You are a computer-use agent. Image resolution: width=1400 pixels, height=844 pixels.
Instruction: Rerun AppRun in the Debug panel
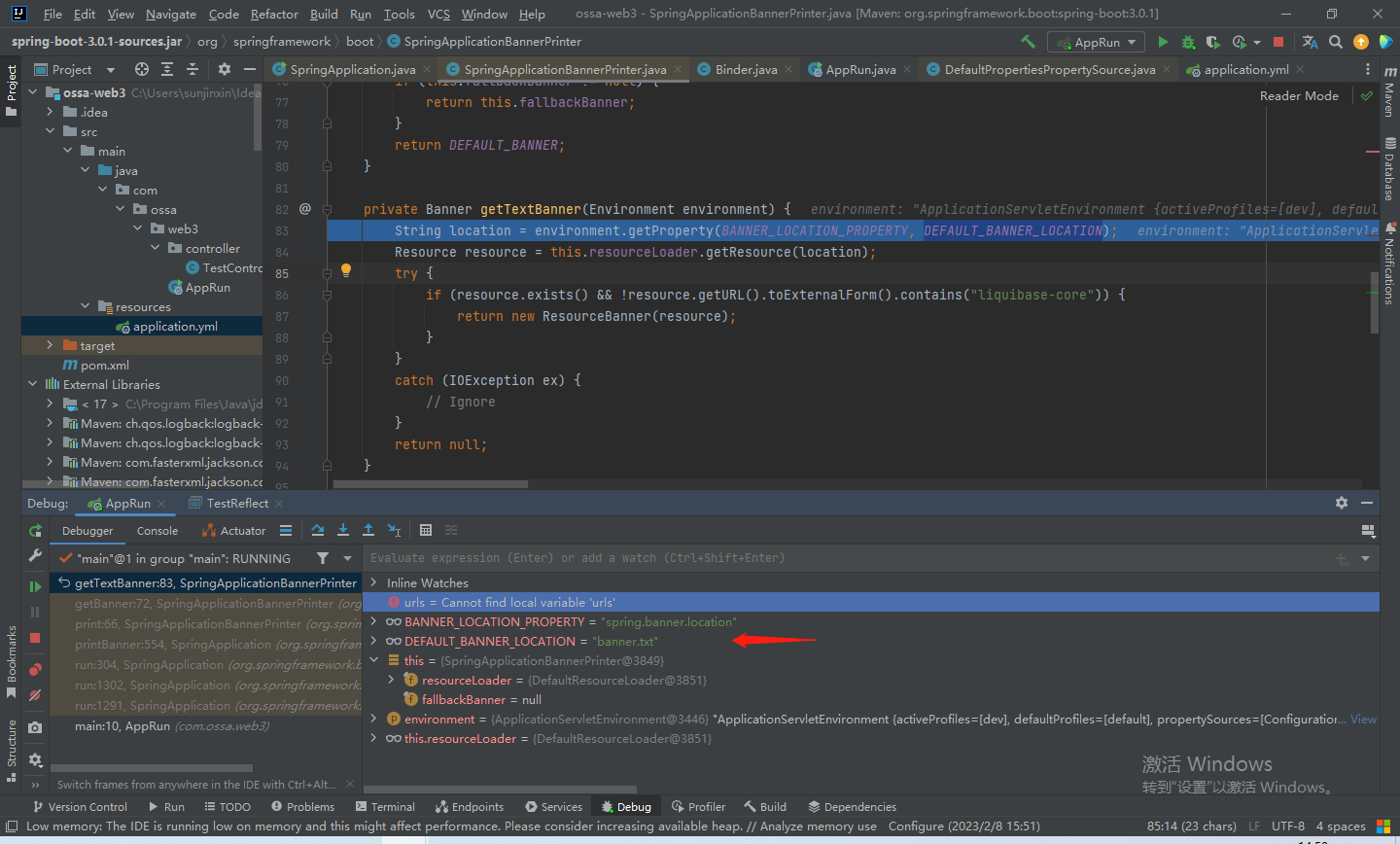click(35, 530)
